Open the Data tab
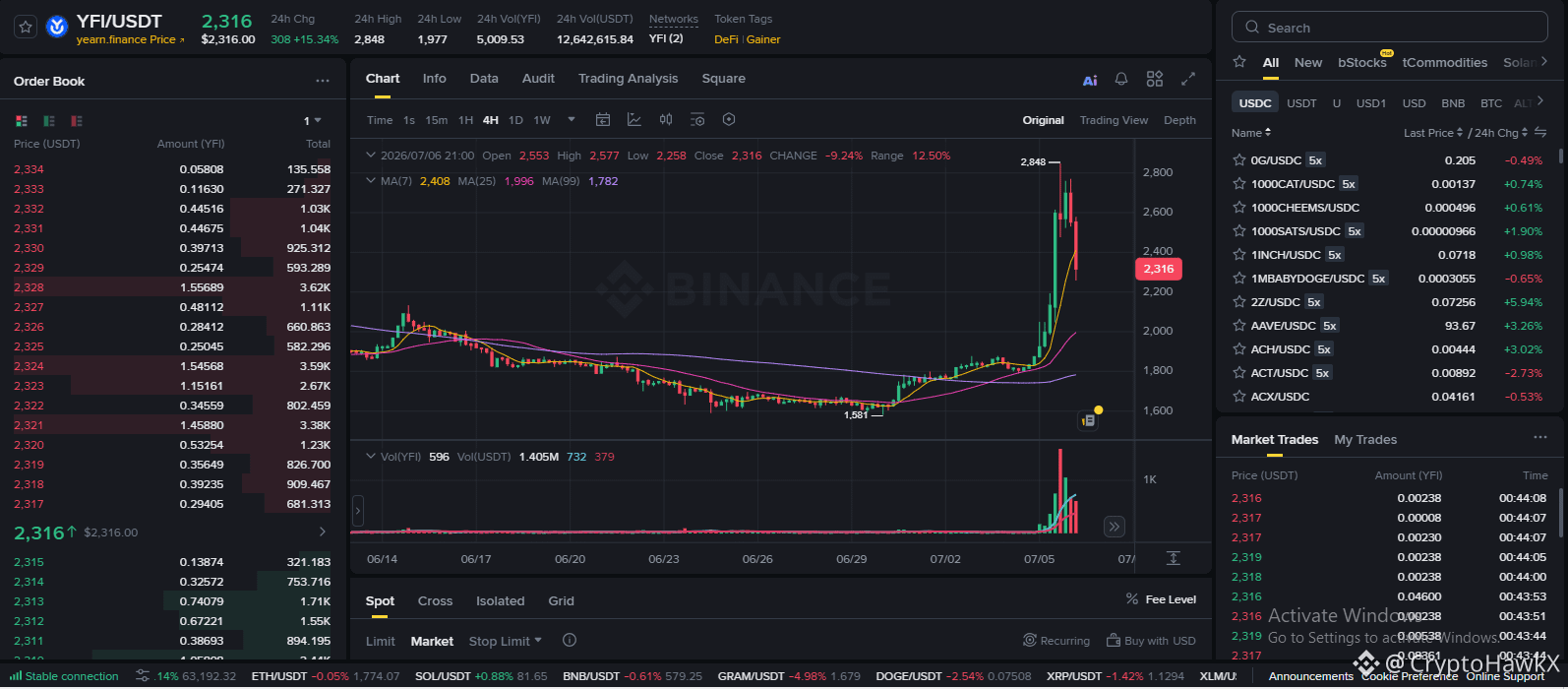The image size is (1568, 689). click(484, 79)
